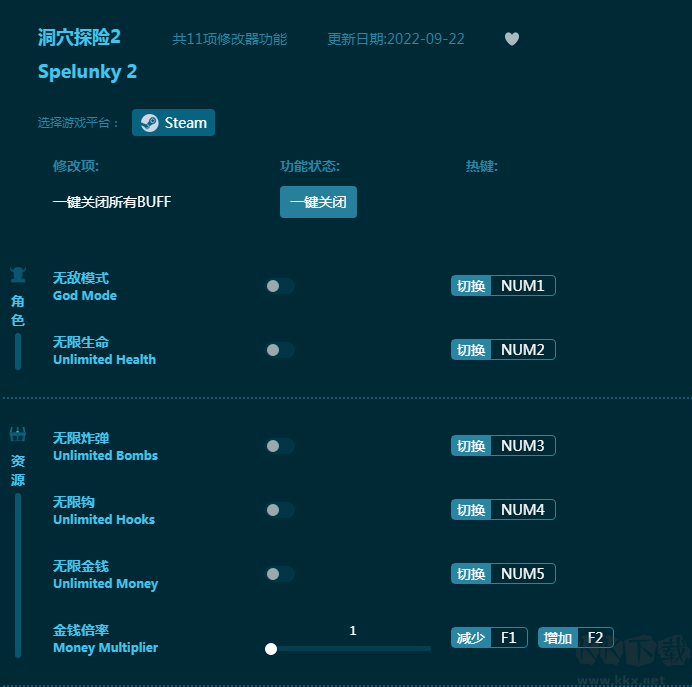Click the NUM2 hotkey for Unlimited Health
Viewport: 692px width, 687px height.
click(x=503, y=349)
